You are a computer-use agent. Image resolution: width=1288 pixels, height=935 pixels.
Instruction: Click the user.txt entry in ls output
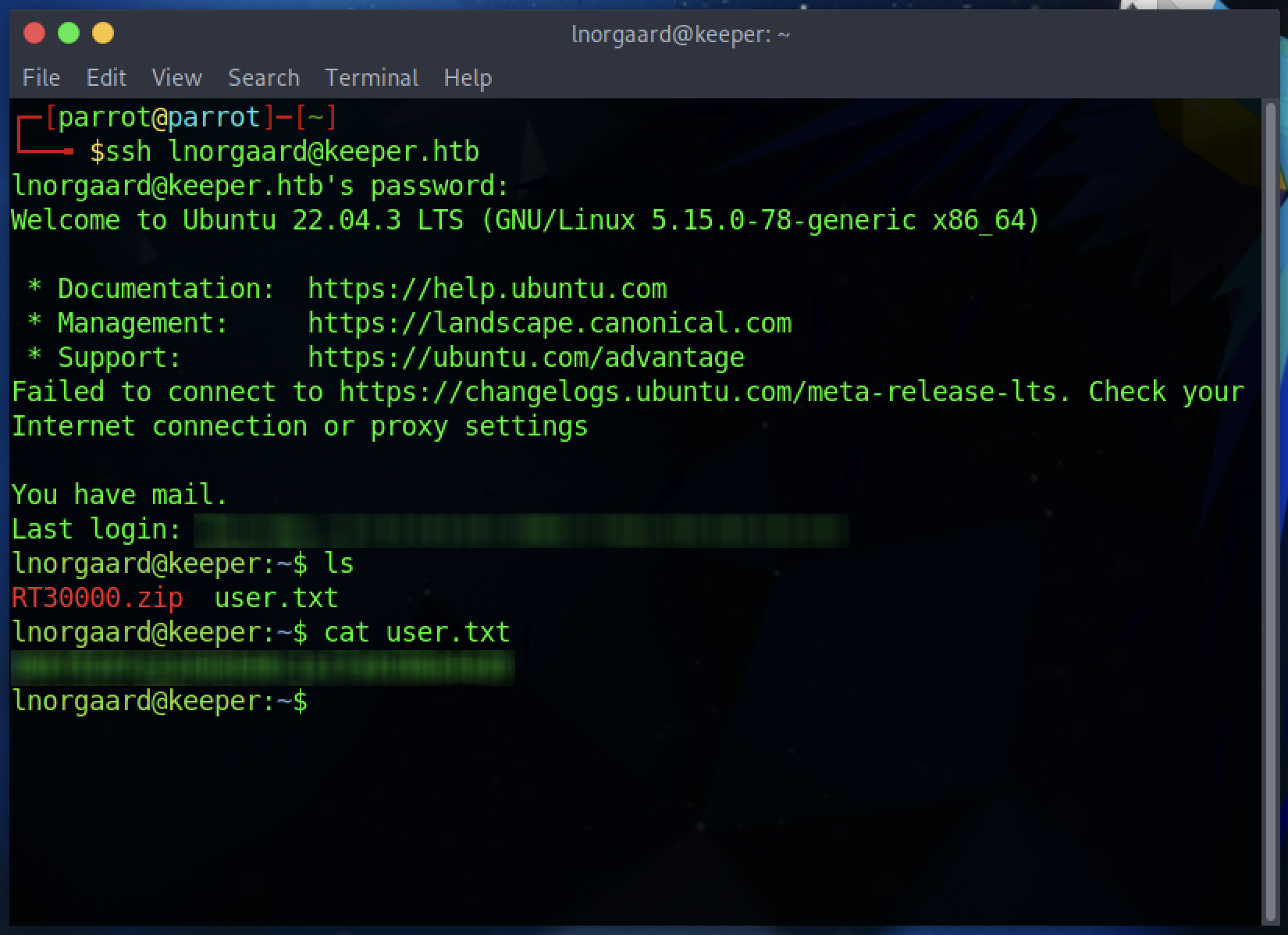pyautogui.click(x=276, y=598)
